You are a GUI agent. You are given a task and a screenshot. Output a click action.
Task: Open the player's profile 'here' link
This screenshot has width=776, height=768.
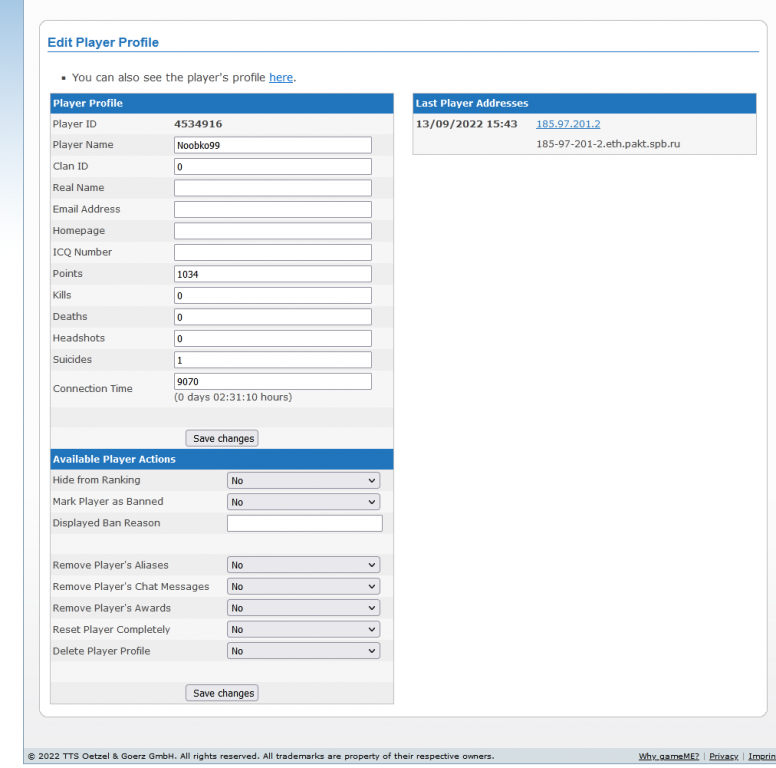point(281,77)
